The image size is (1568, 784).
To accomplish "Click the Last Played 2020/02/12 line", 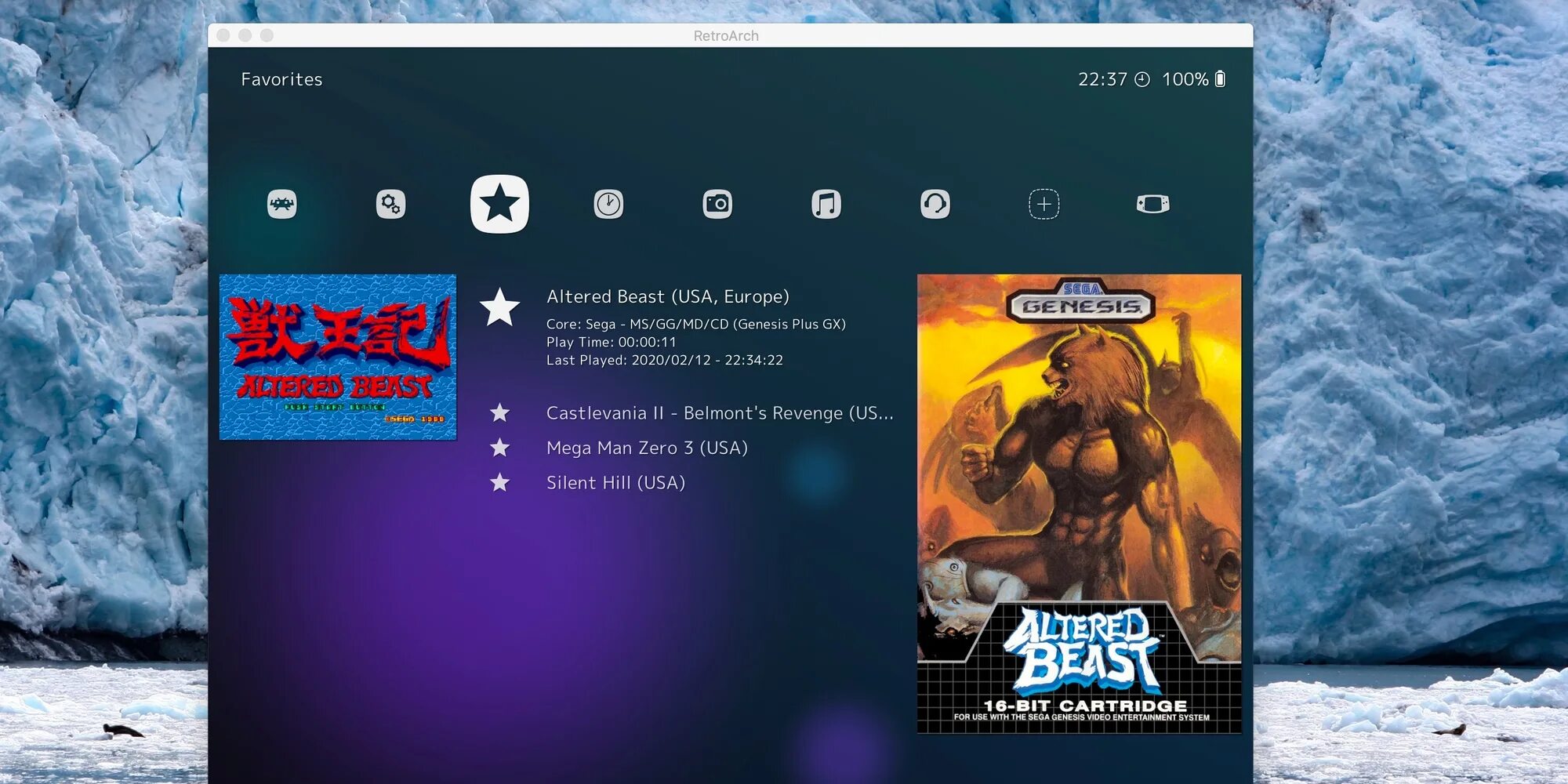I will coord(665,360).
